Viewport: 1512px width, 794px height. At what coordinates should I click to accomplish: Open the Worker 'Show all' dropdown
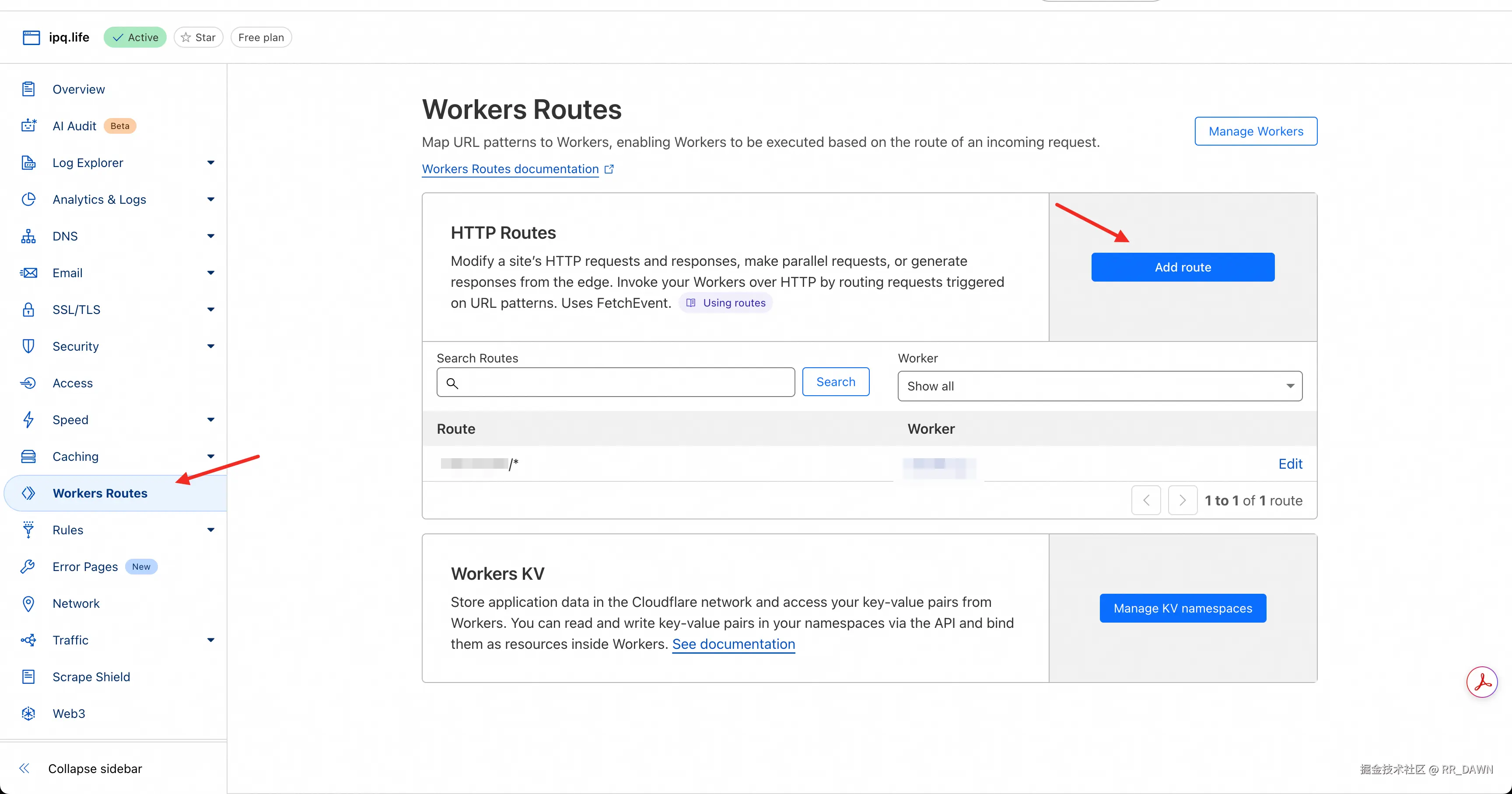[x=1099, y=386]
